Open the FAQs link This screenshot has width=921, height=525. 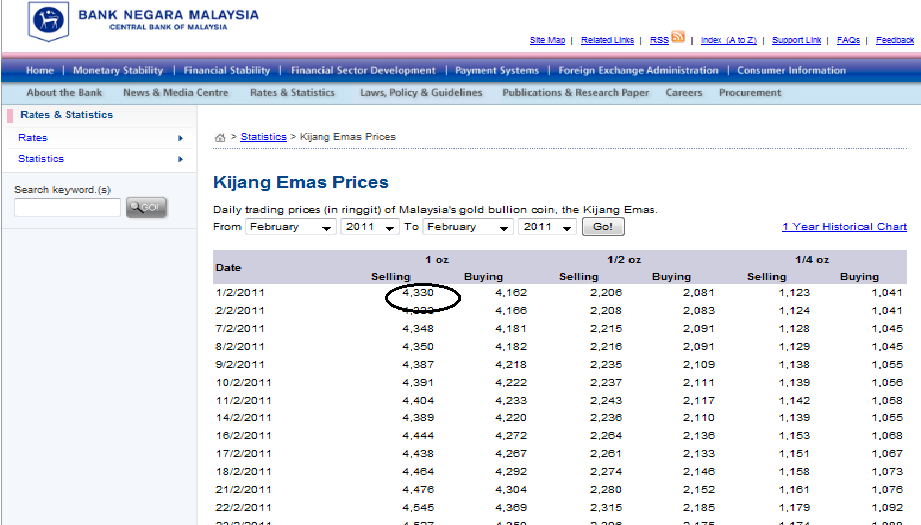click(x=848, y=40)
